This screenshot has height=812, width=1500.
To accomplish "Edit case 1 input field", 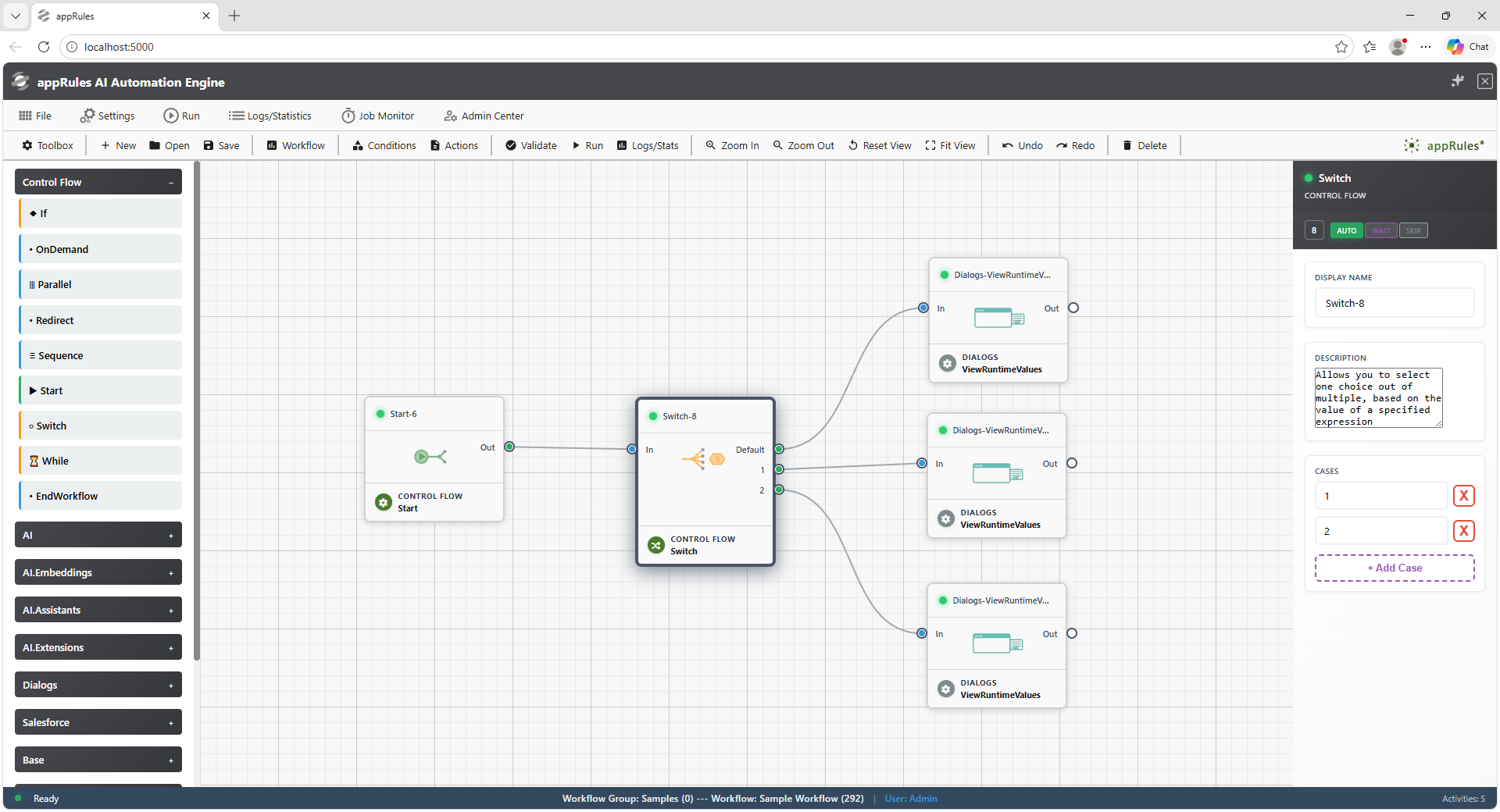I will pyautogui.click(x=1381, y=496).
